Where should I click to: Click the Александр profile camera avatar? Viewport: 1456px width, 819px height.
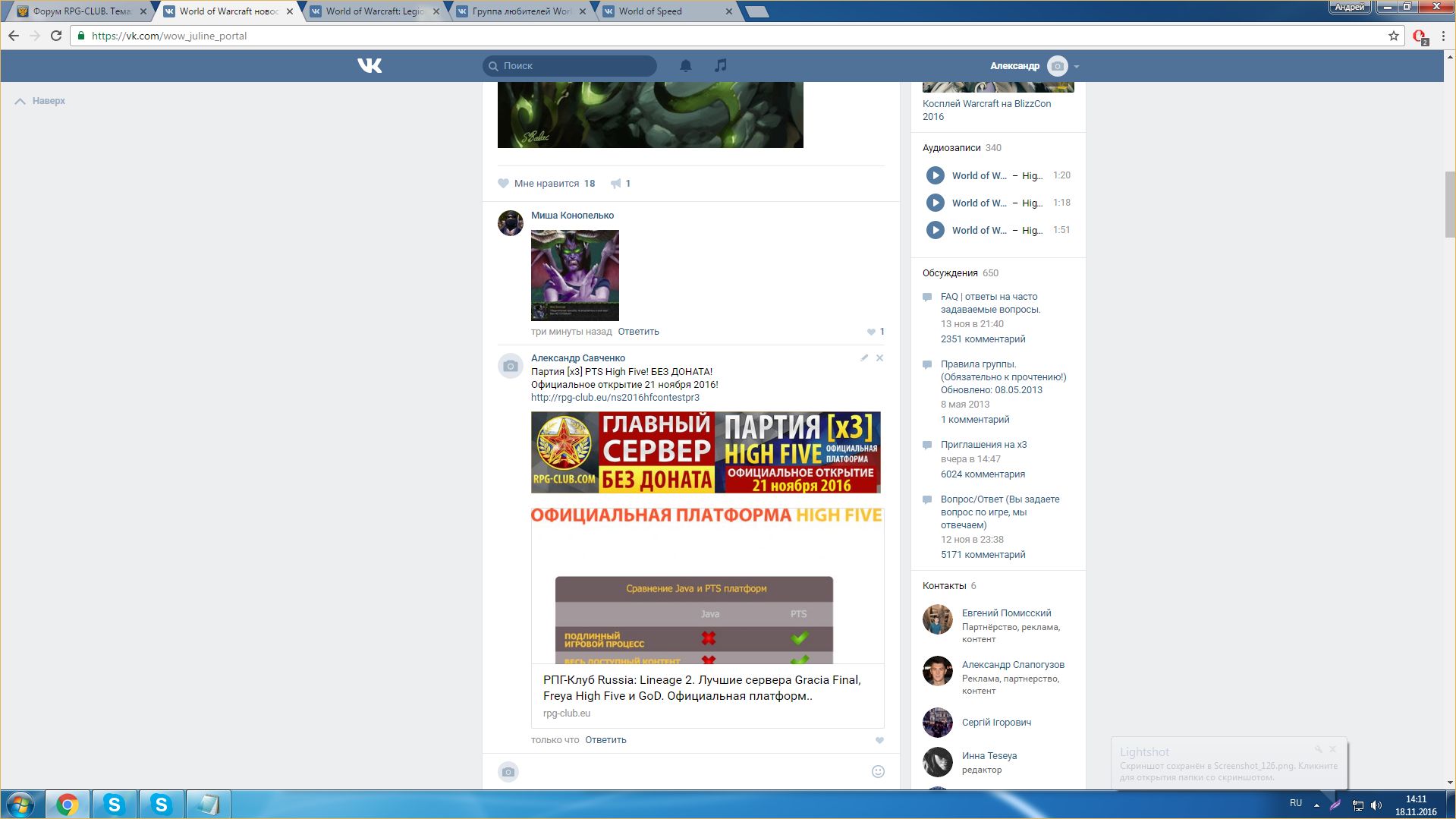click(x=1057, y=66)
